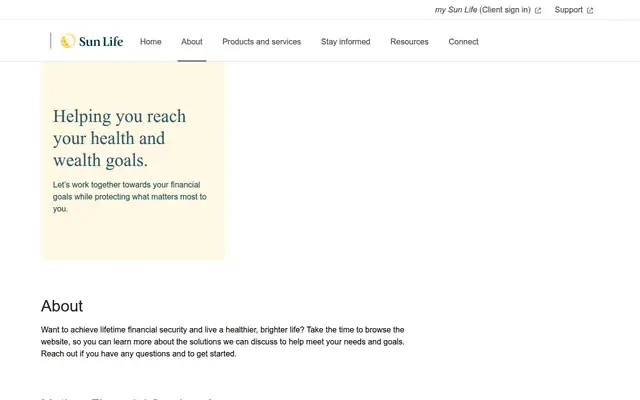Open my Sun Life (Client sign in) link
This screenshot has width=640, height=400.
coord(488,10)
